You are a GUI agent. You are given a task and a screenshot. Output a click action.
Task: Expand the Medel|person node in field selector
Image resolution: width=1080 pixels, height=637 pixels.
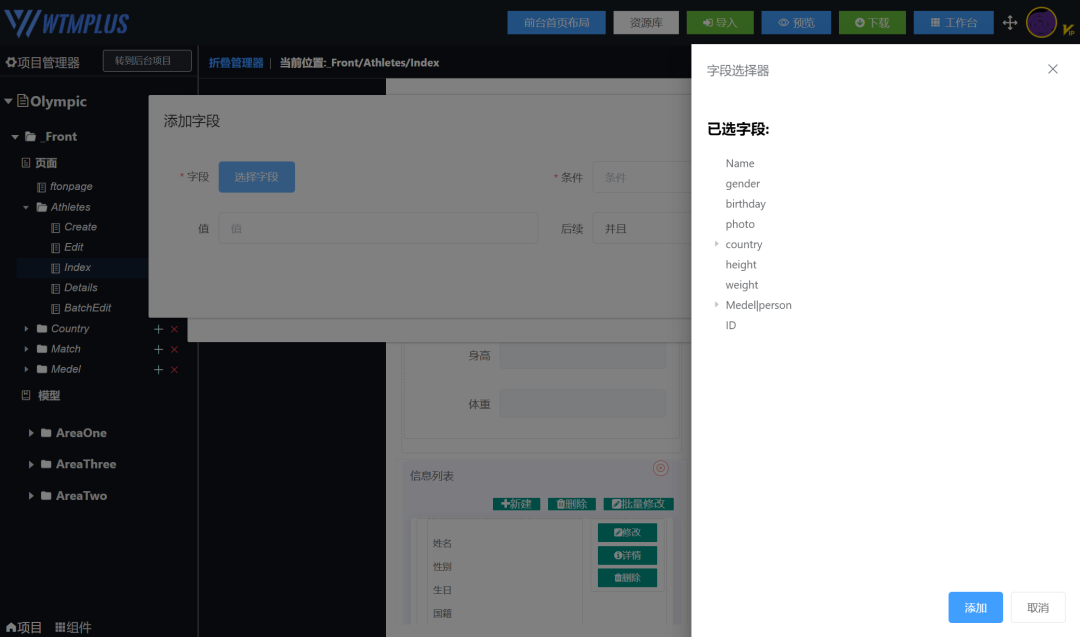tap(716, 304)
